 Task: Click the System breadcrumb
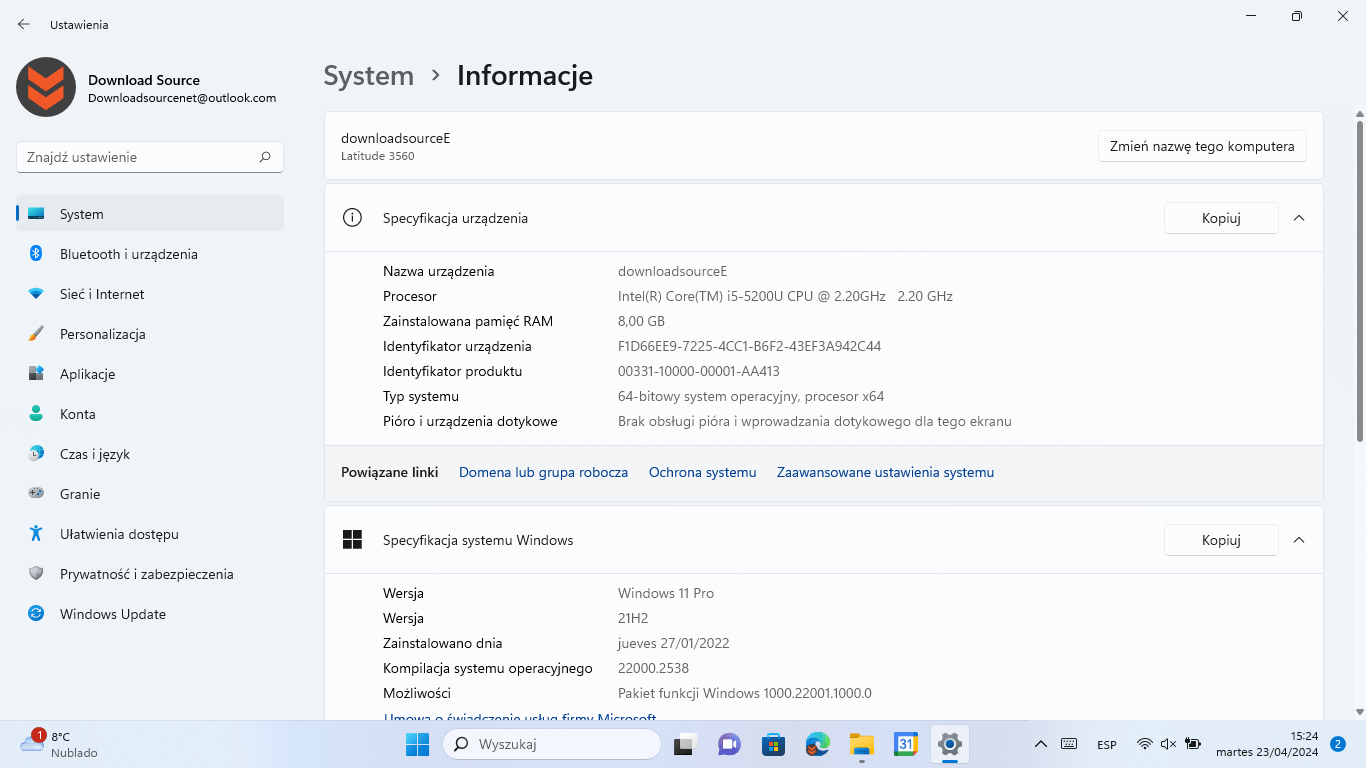point(369,76)
